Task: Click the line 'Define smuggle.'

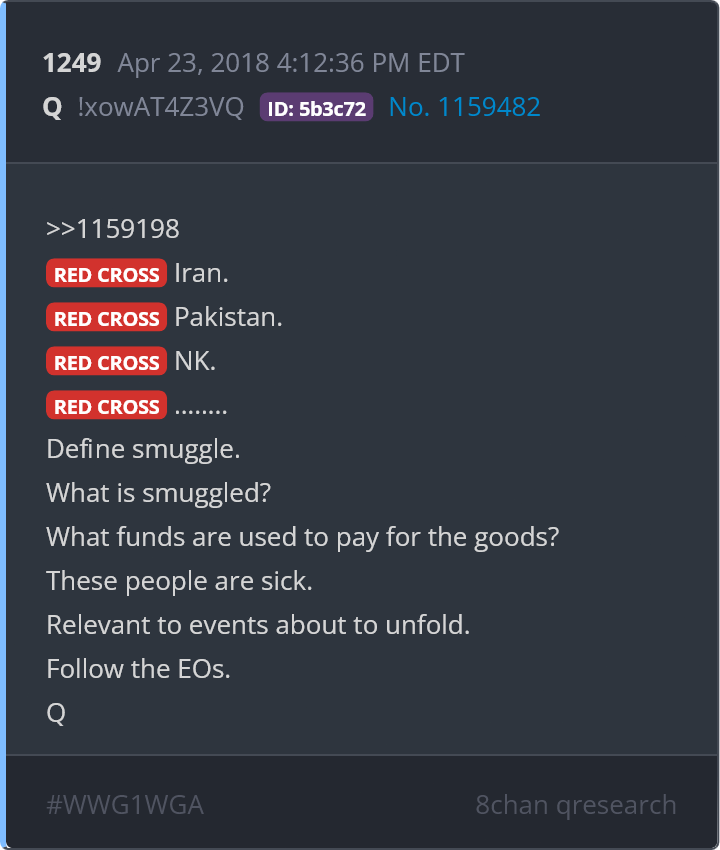Action: (x=143, y=449)
